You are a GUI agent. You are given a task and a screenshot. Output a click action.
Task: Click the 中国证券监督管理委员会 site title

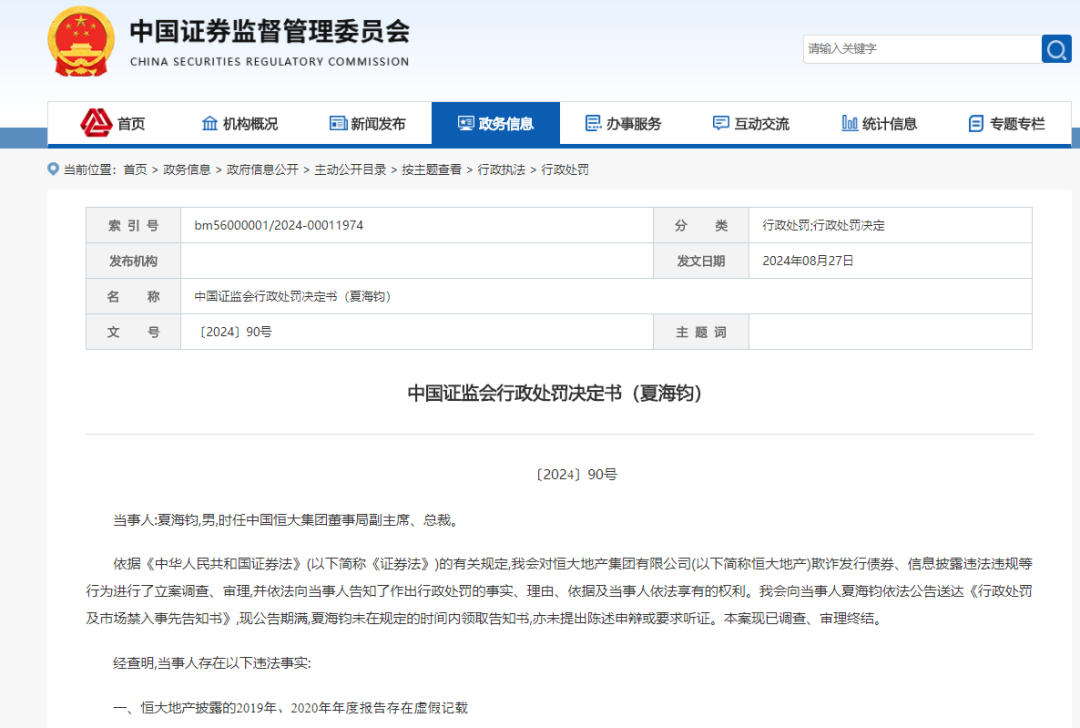point(269,32)
